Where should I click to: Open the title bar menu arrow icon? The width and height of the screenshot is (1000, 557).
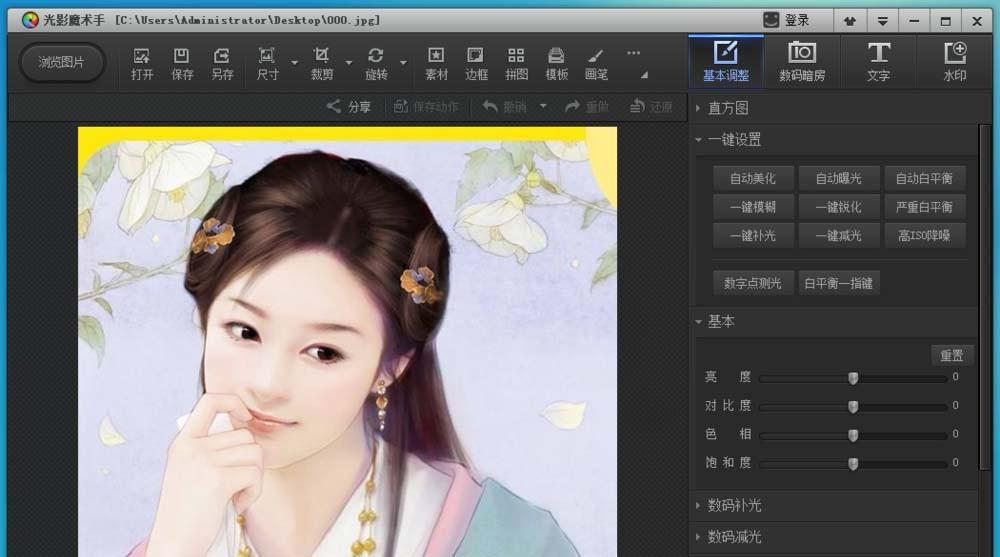point(882,21)
